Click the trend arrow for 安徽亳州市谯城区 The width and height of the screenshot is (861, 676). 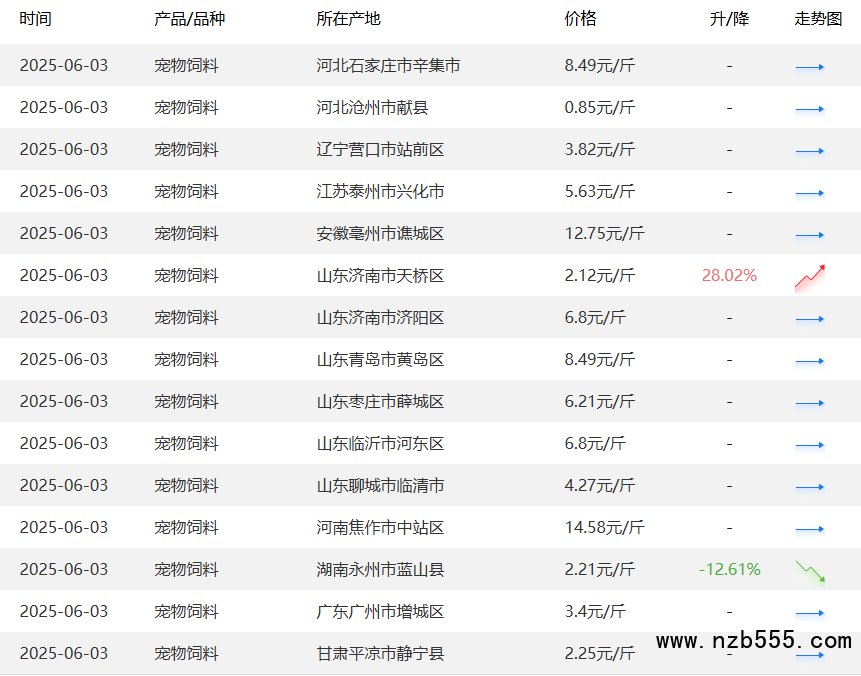click(x=810, y=235)
